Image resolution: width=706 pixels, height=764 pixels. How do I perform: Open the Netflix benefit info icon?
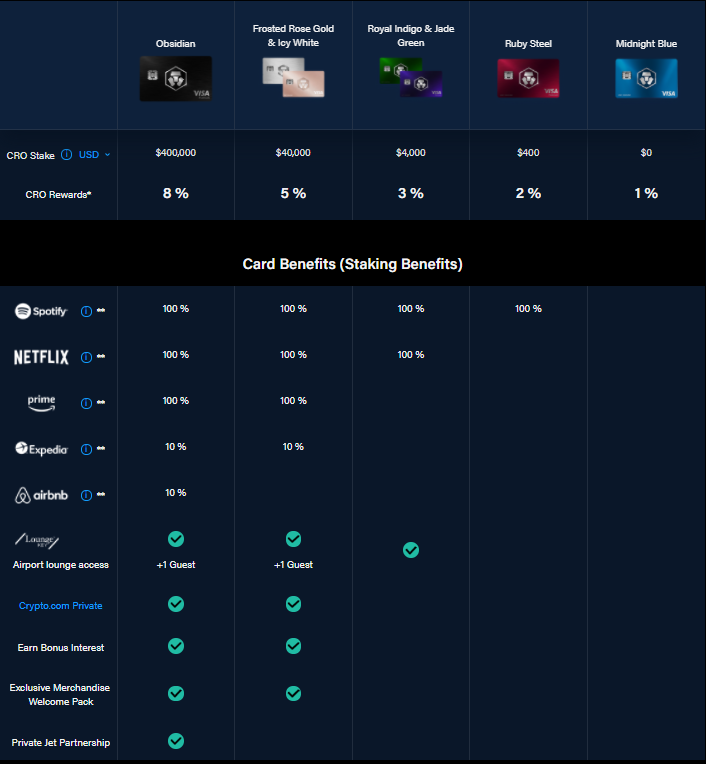[86, 357]
